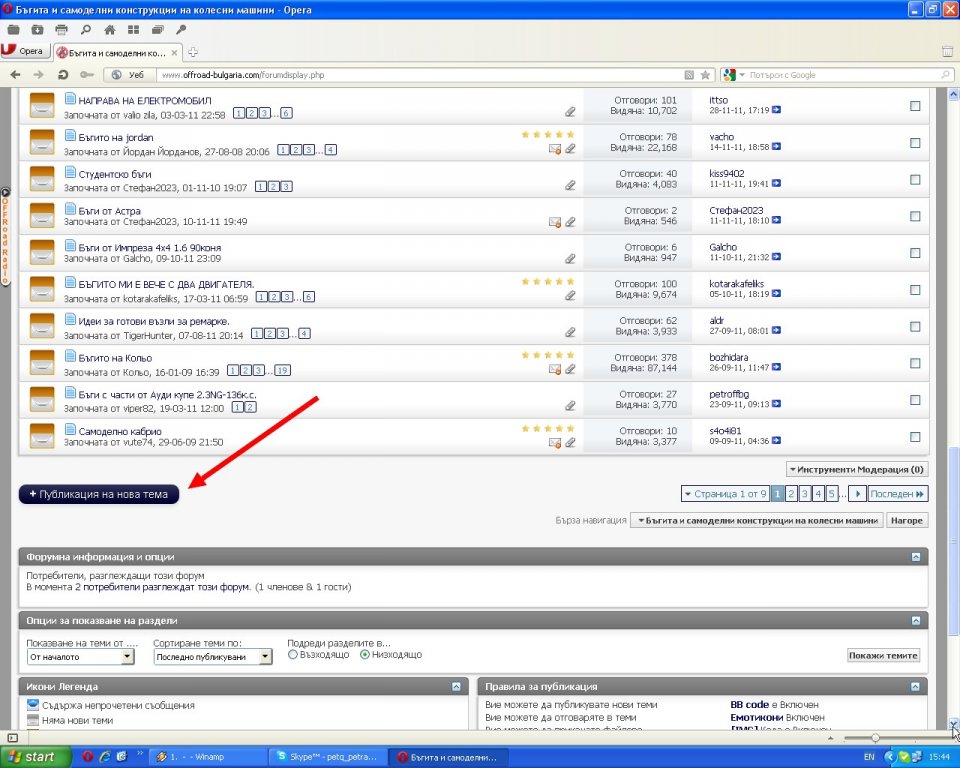Image resolution: width=960 pixels, height=768 pixels.
Task: Click the print icon in the top toolbar
Action: (x=61, y=29)
